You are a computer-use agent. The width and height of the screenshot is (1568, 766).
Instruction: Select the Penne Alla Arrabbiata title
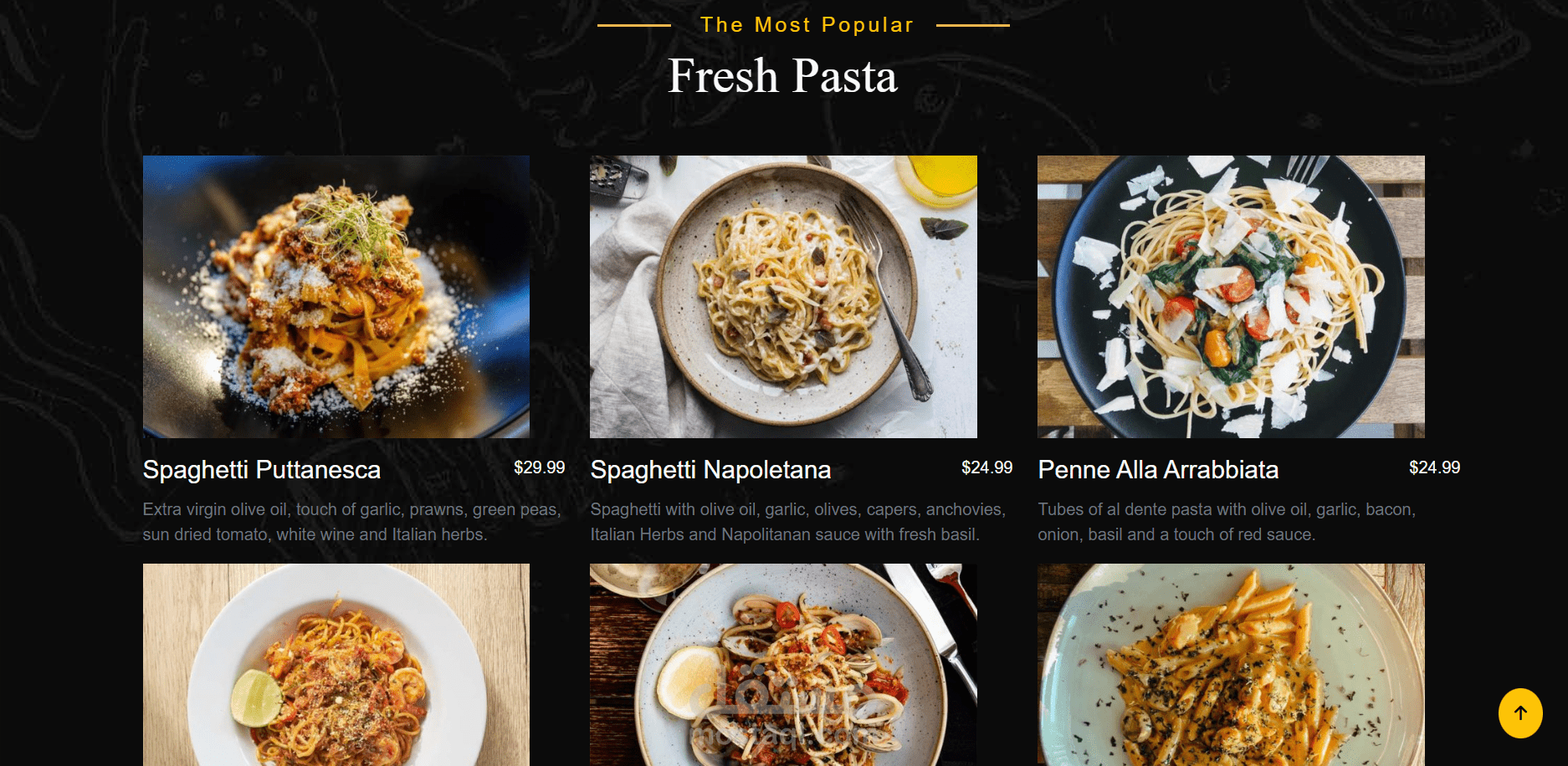(1158, 470)
